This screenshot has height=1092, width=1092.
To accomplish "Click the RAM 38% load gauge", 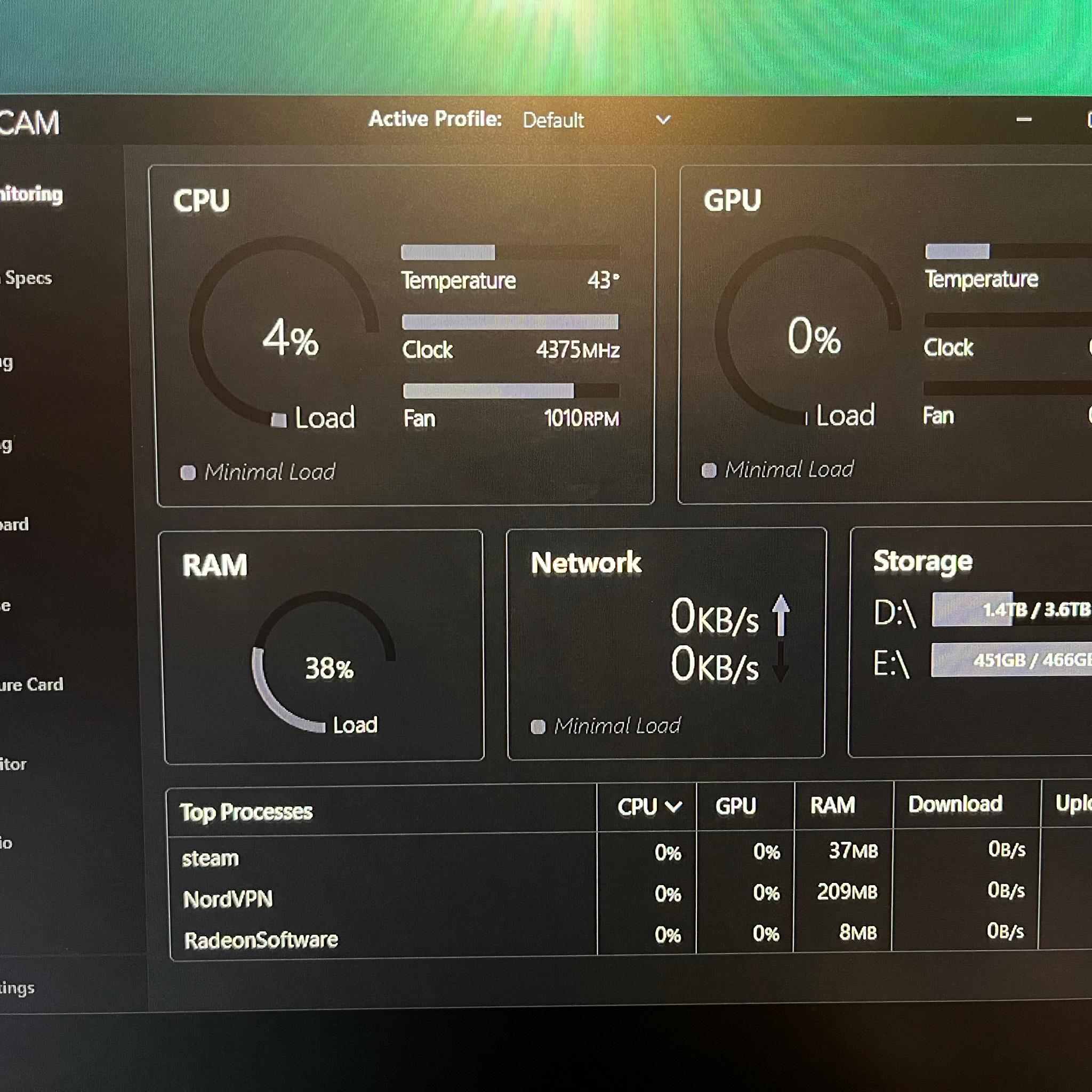I will pos(324,662).
